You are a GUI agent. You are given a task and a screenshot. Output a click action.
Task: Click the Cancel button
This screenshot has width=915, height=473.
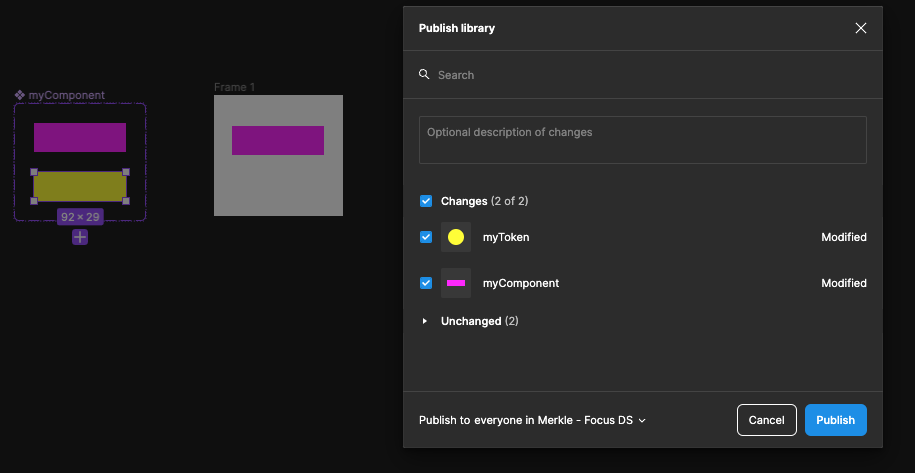[x=766, y=420]
